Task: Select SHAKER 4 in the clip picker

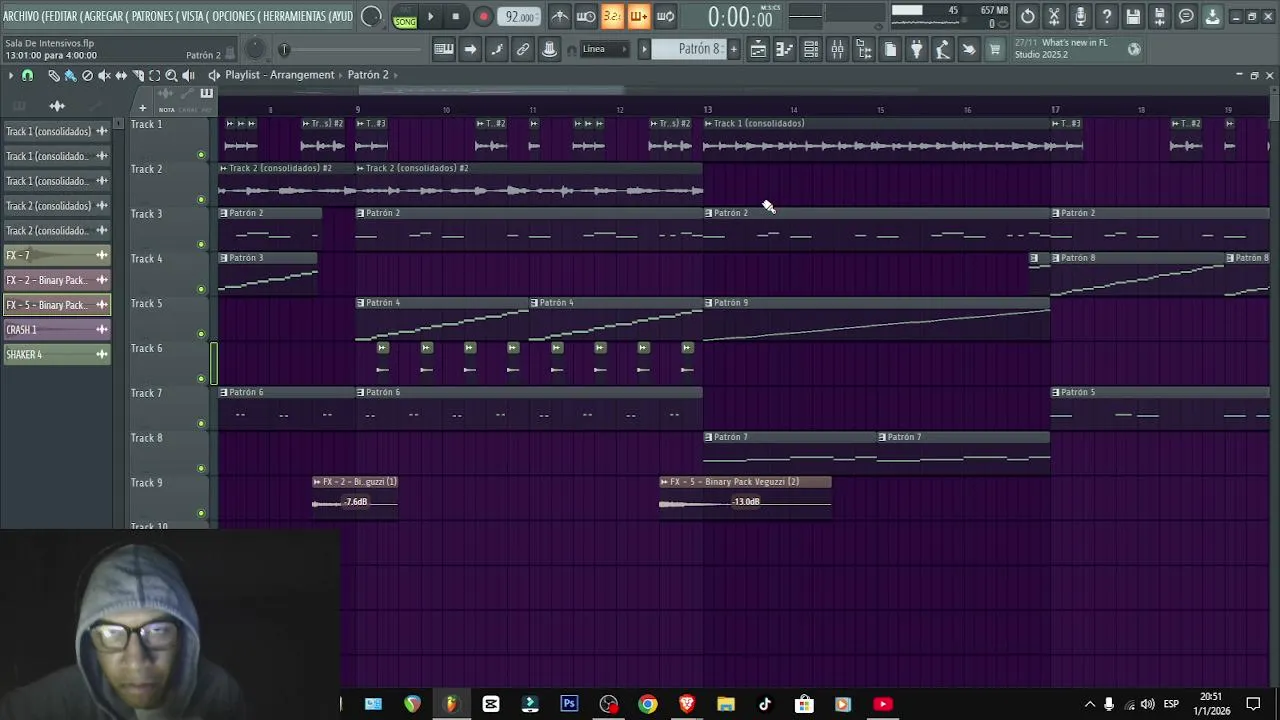Action: pos(57,355)
